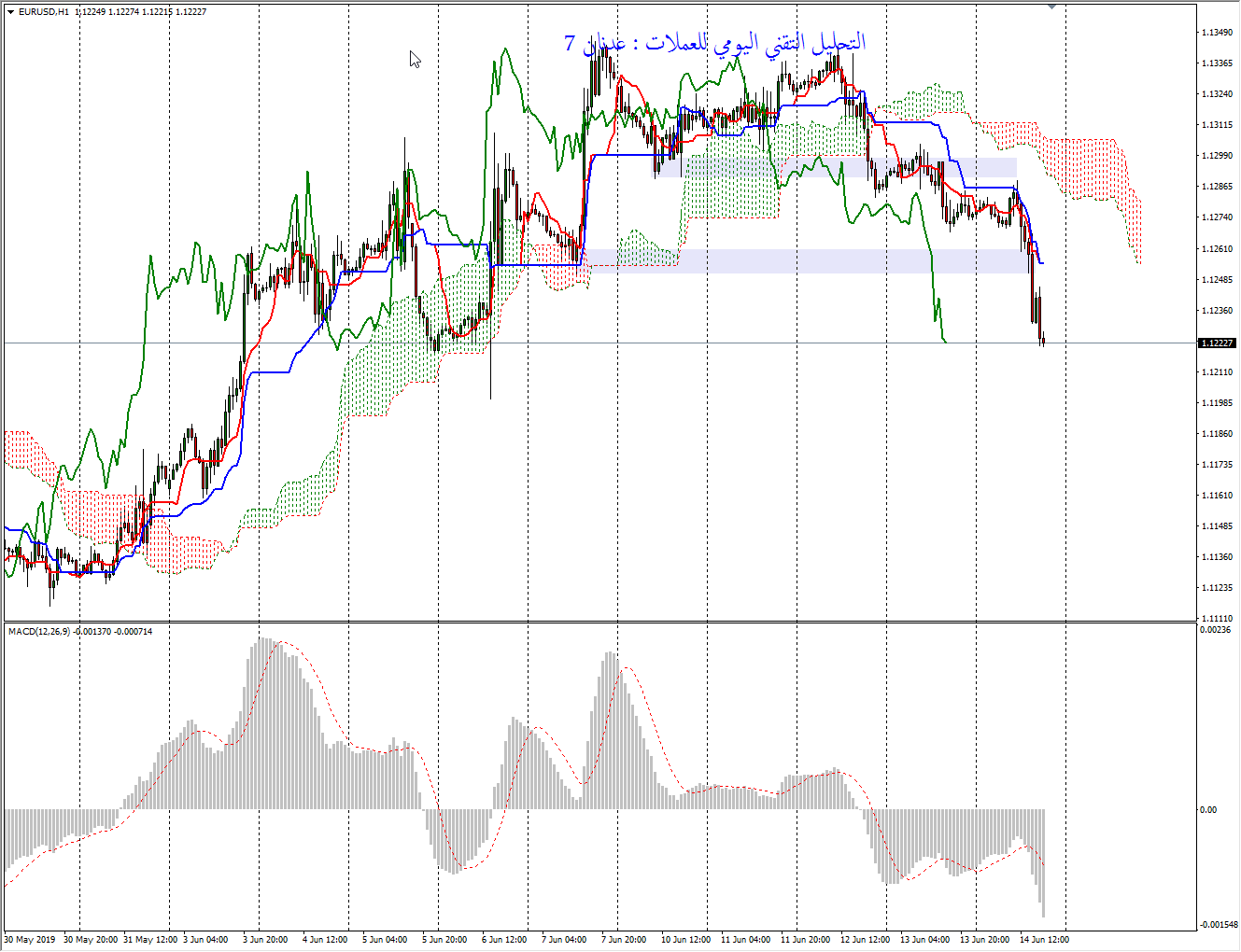Click the 1.13115 price axis label
The height and width of the screenshot is (952, 1241).
(x=1217, y=125)
